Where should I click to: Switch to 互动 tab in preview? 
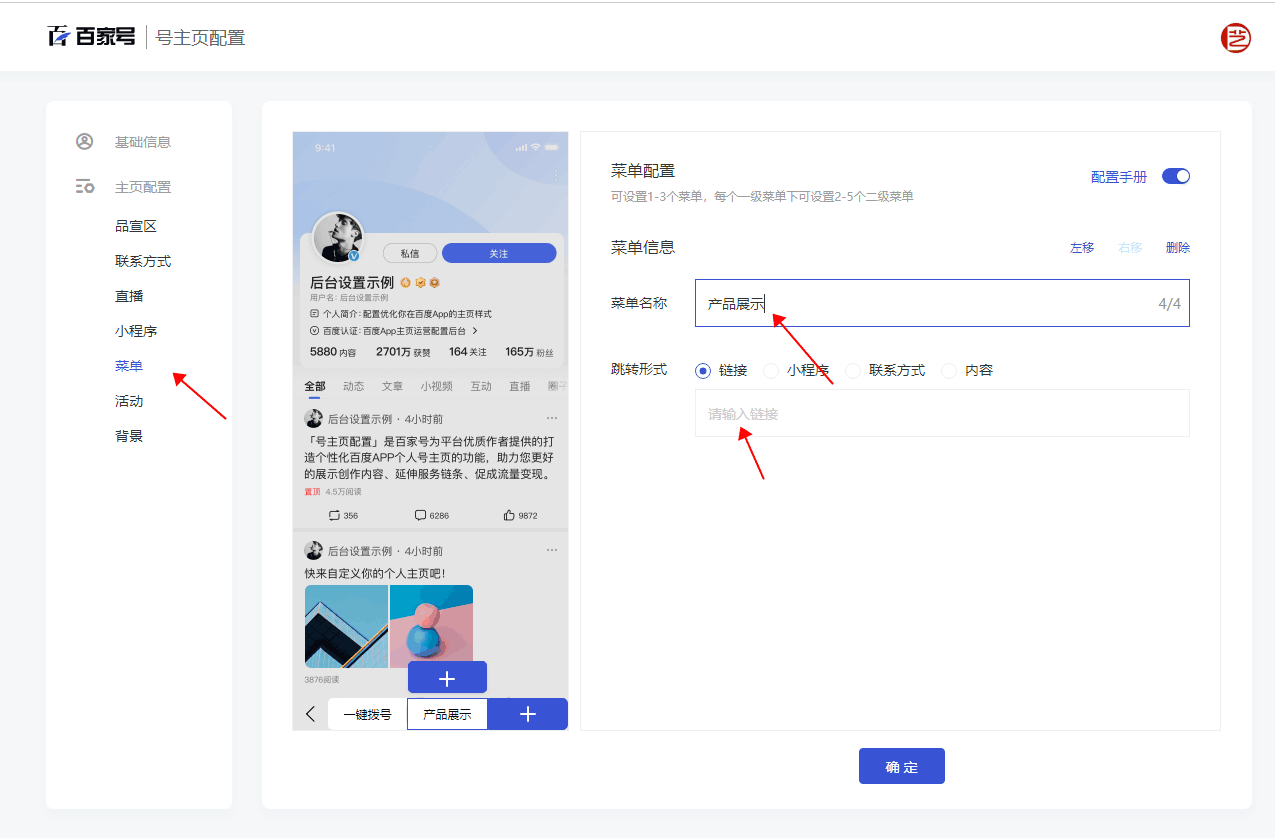pyautogui.click(x=481, y=386)
